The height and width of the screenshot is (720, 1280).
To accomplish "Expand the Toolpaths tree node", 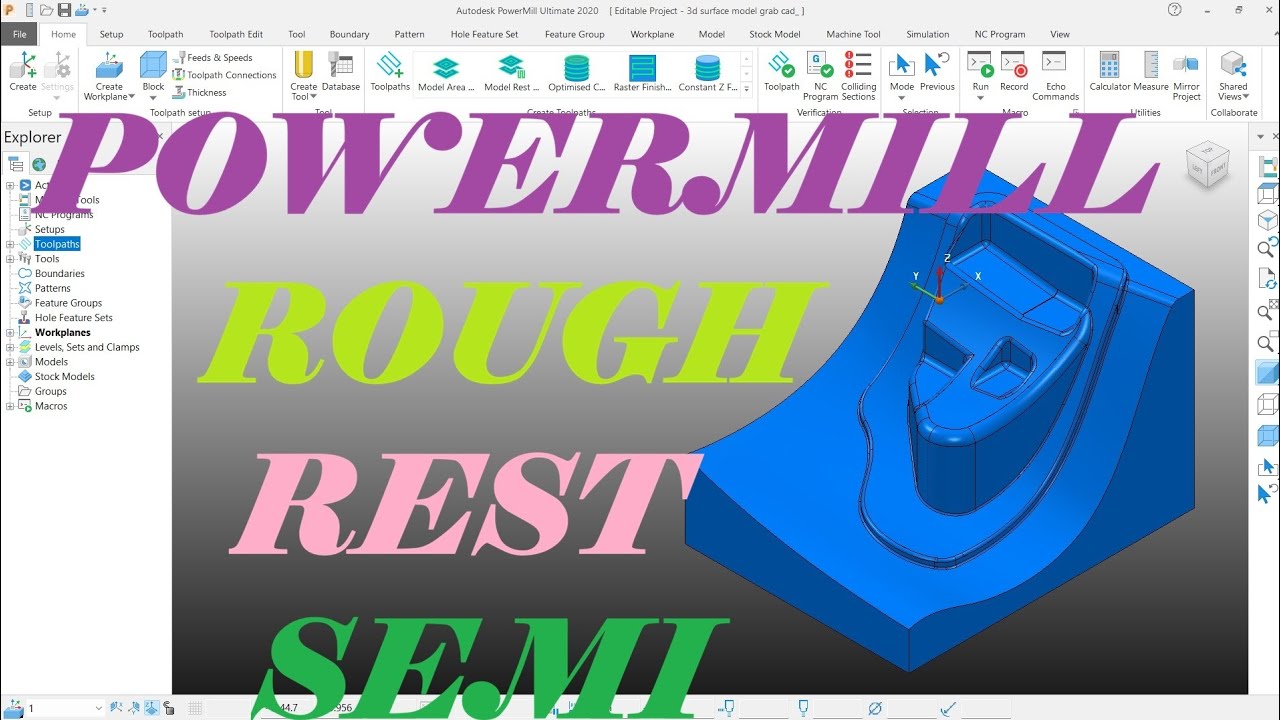I will (x=10, y=244).
